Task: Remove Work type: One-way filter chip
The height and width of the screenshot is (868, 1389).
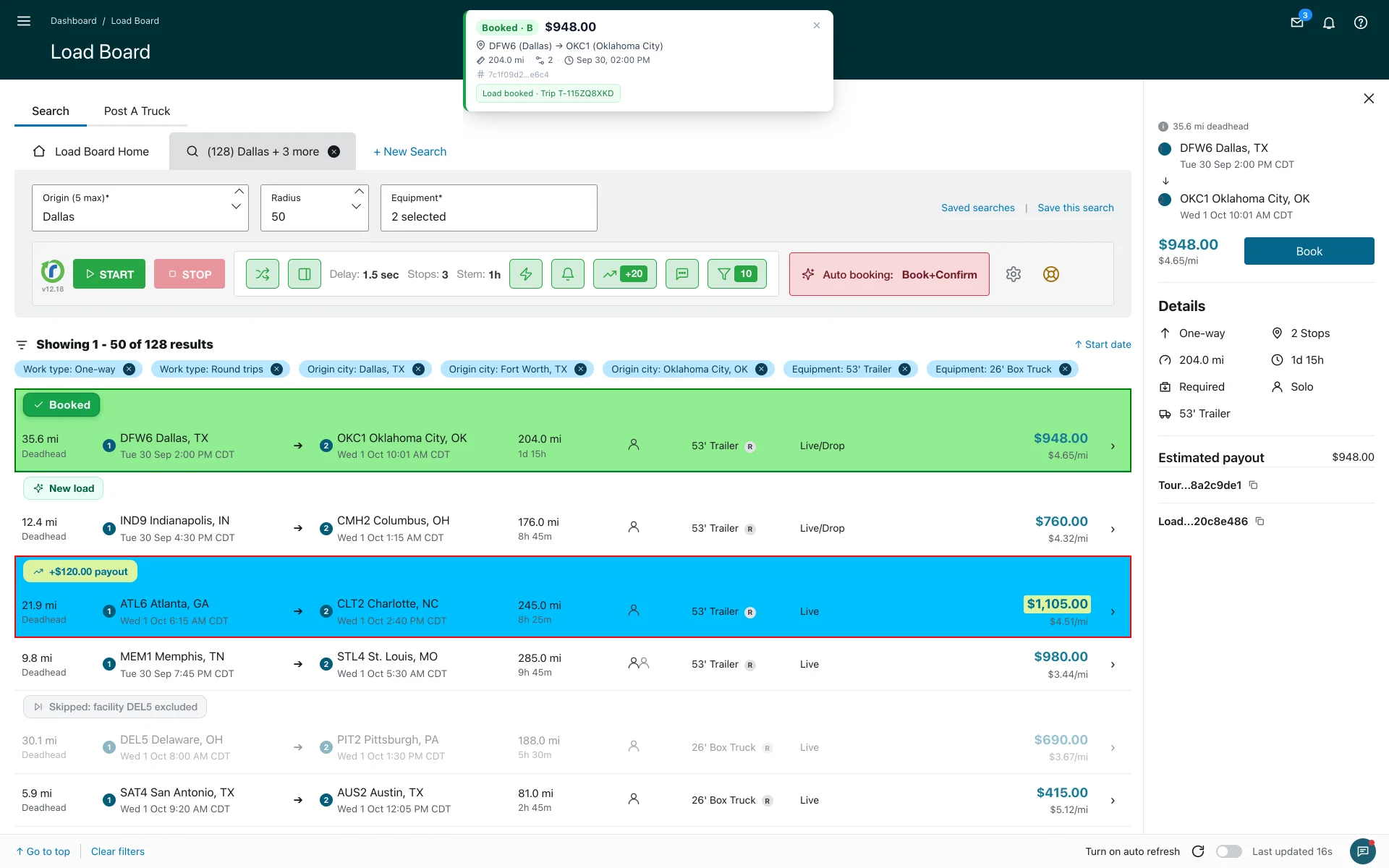Action: tap(129, 369)
